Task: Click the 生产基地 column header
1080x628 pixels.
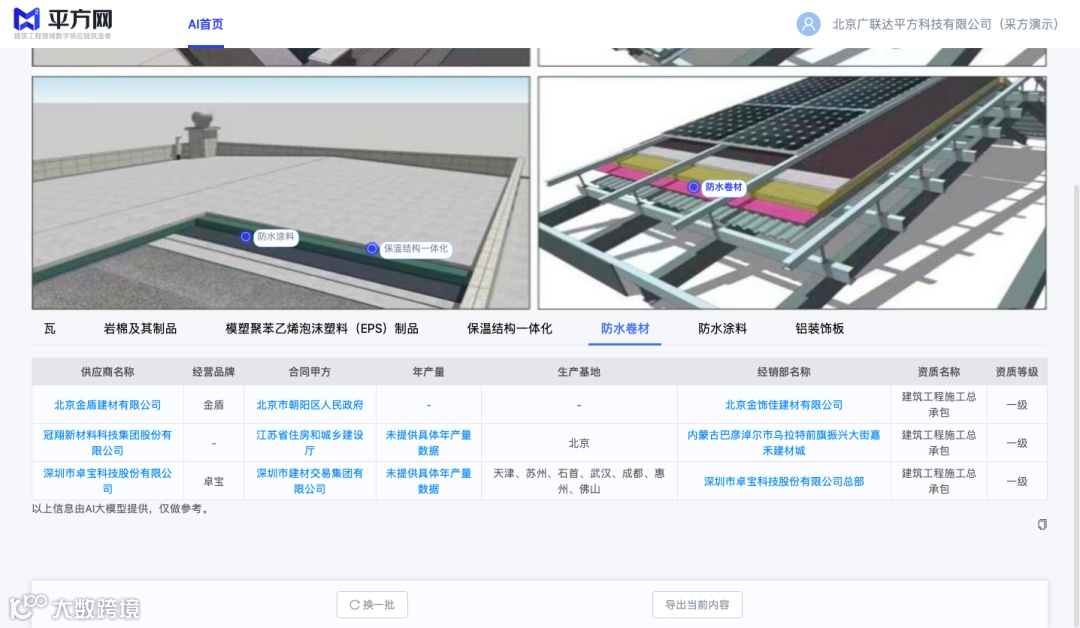Action: (579, 372)
